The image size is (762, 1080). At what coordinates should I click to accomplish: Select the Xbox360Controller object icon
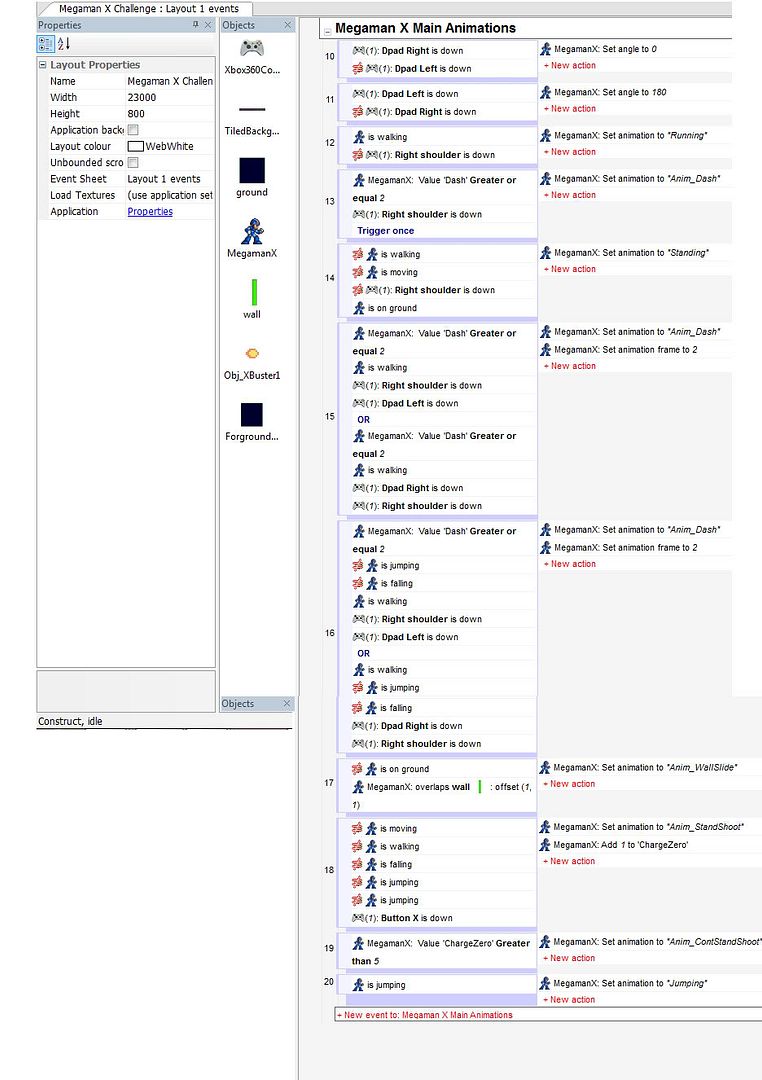click(251, 48)
